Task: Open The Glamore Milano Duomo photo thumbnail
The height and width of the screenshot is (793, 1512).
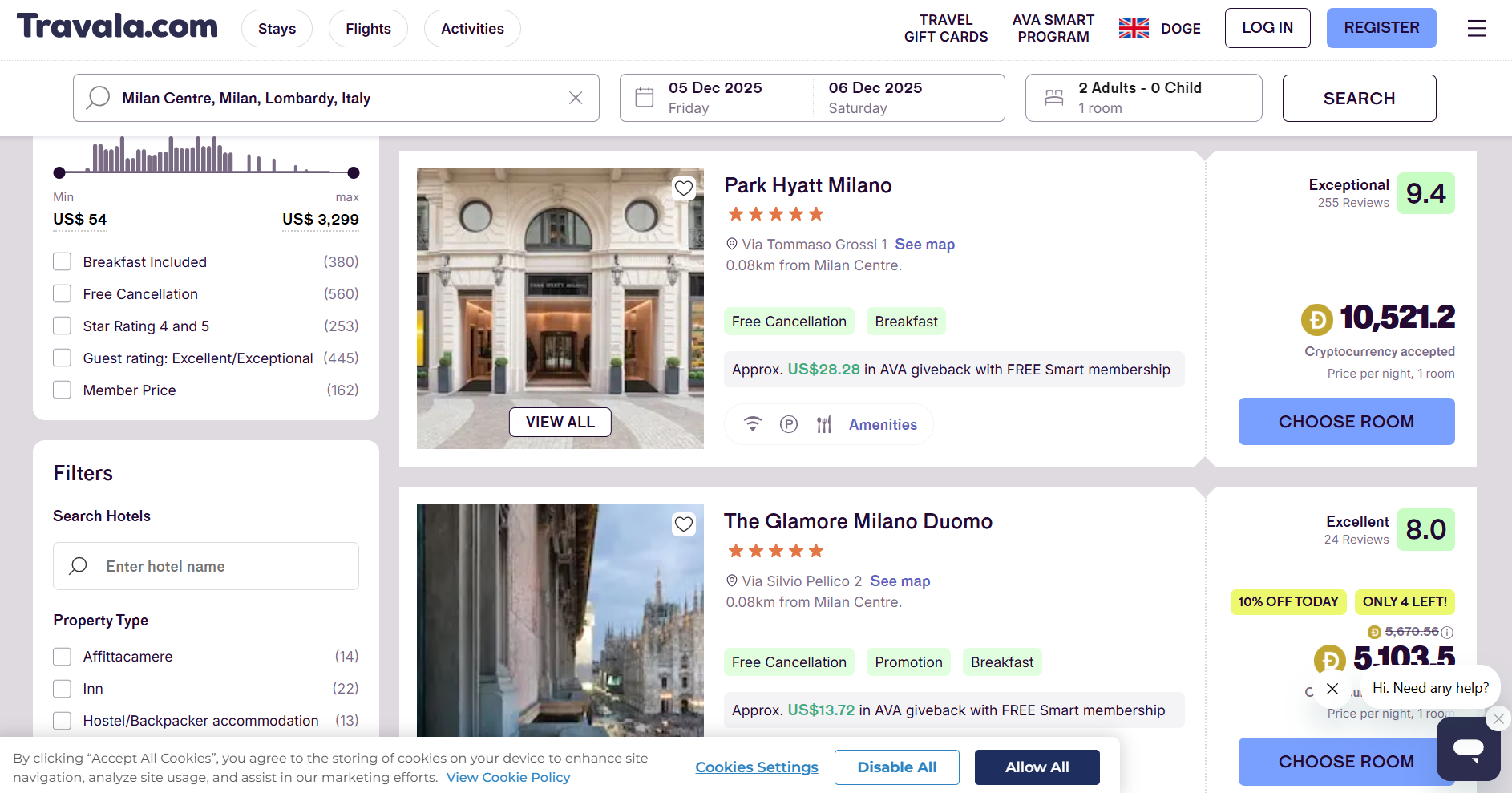Action: pyautogui.click(x=560, y=621)
